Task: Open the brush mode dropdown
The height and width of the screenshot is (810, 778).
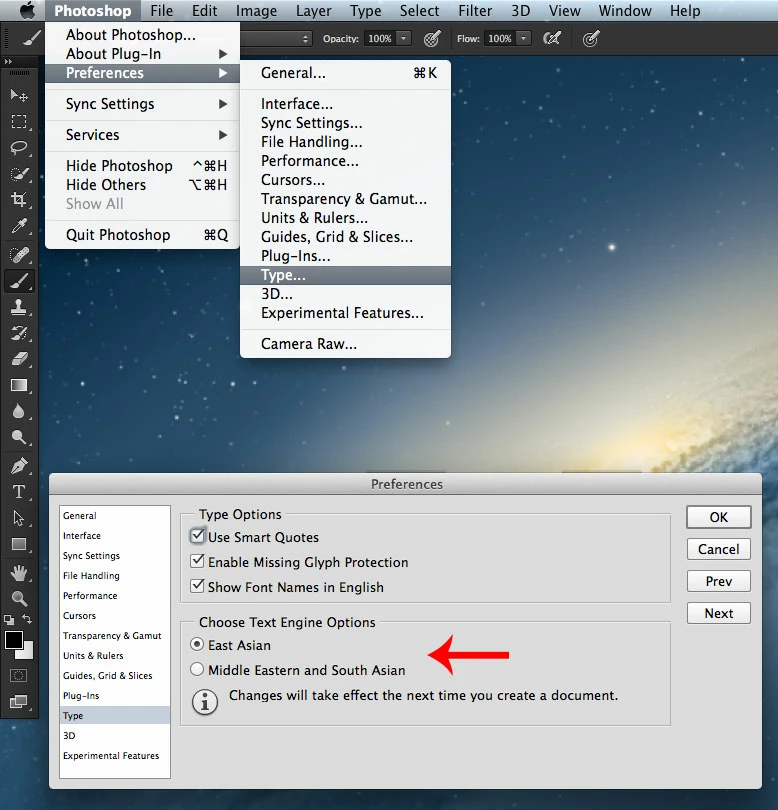Action: (x=276, y=39)
